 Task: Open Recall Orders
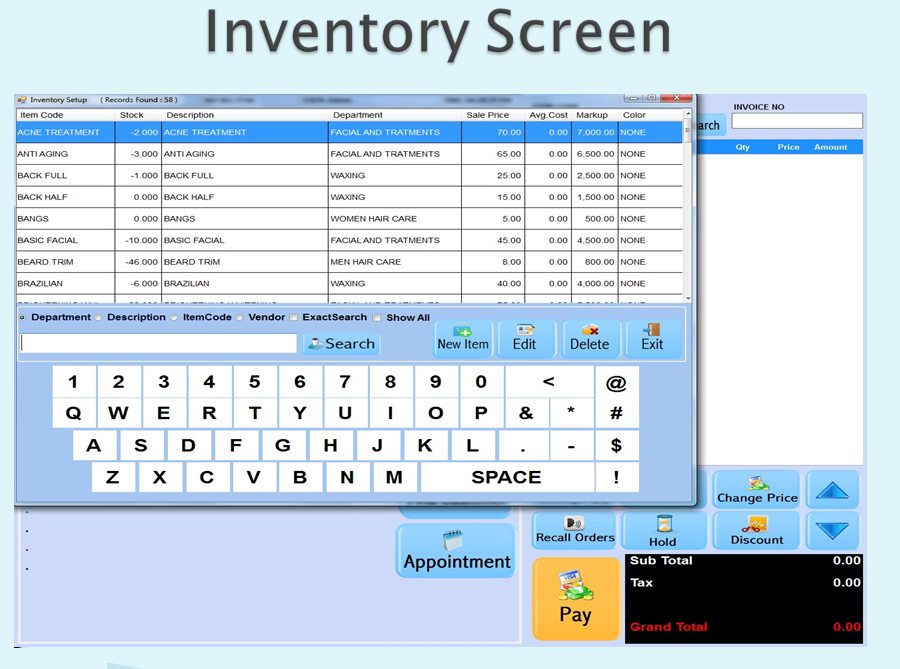pos(575,530)
